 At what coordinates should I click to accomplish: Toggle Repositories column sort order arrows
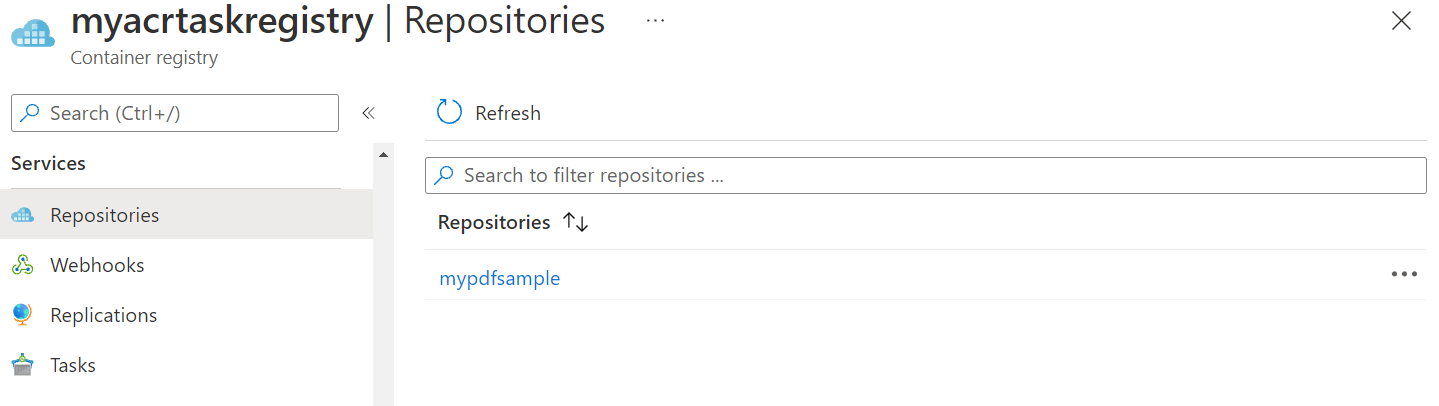coord(576,222)
